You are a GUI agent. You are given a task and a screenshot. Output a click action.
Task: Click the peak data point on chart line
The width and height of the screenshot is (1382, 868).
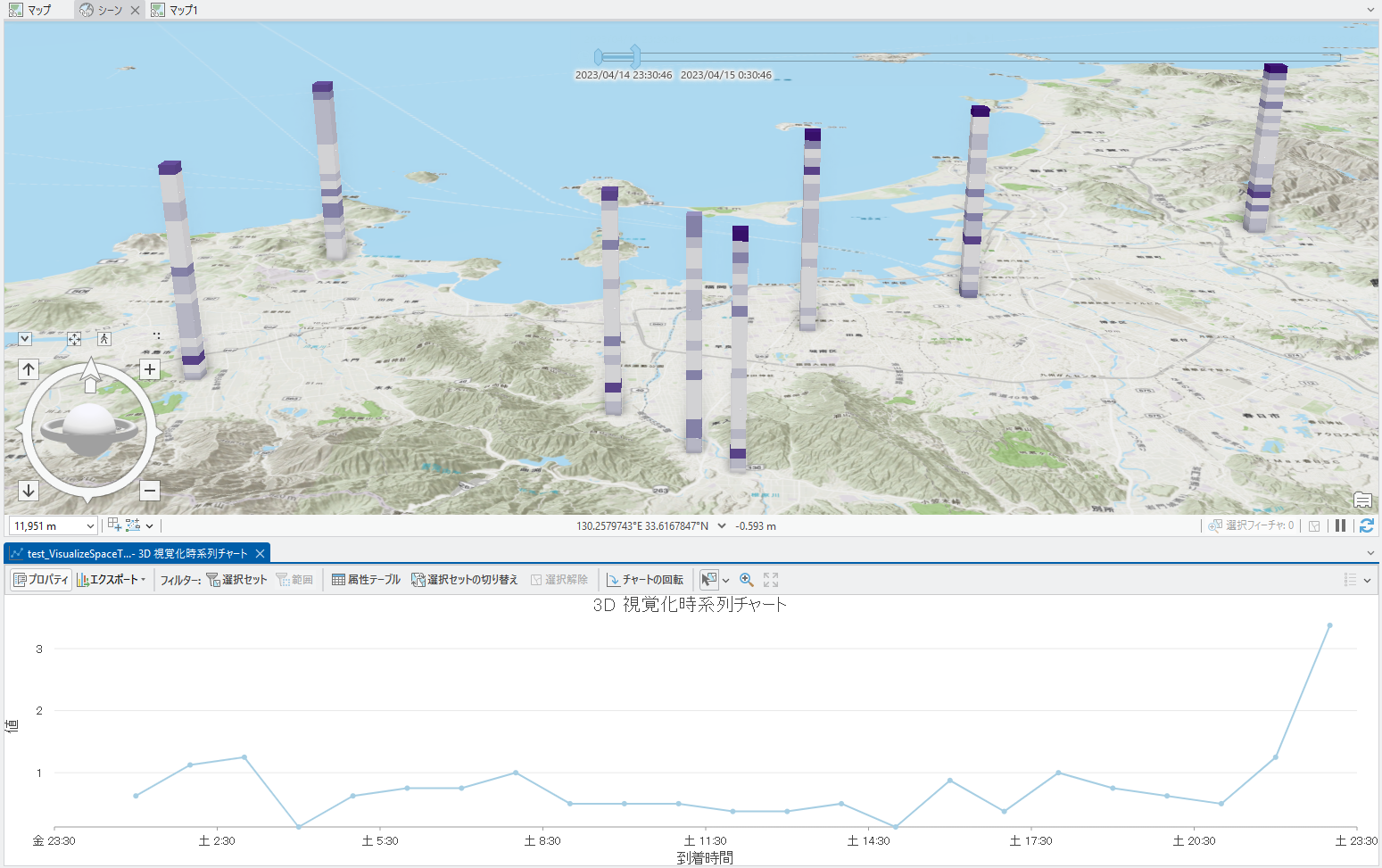[1329, 625]
